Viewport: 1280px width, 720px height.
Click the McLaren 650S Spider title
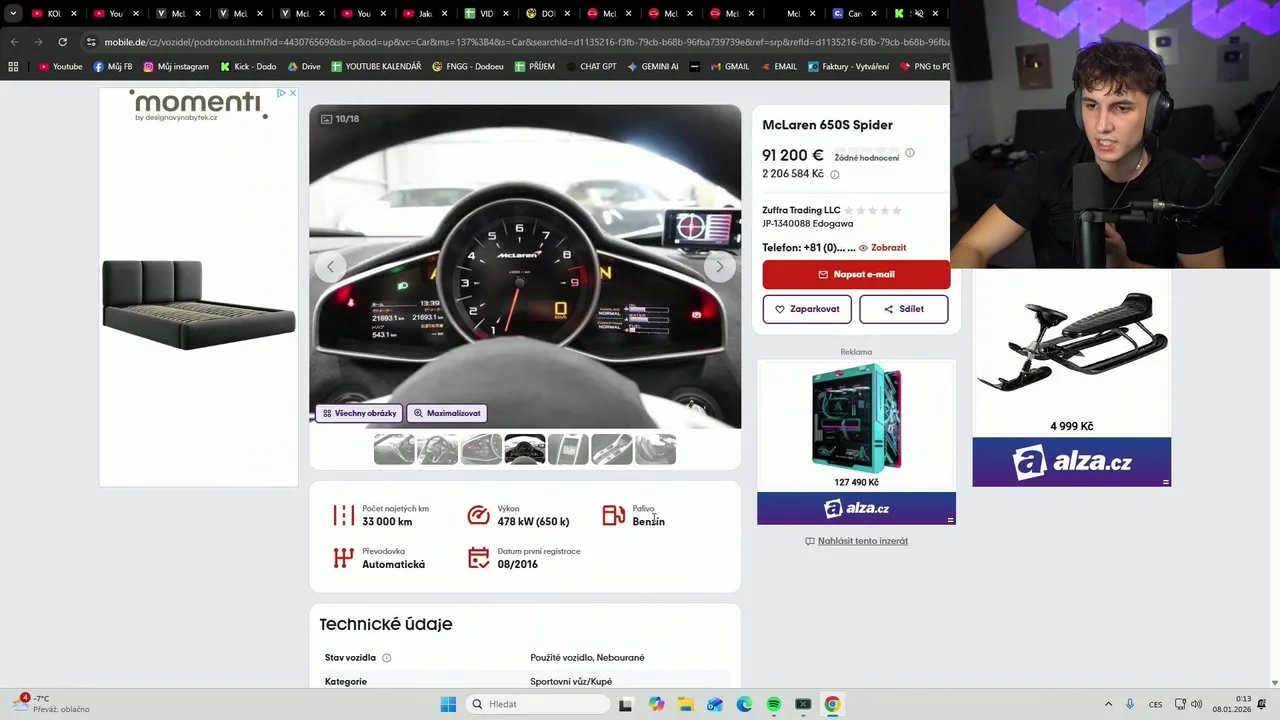click(827, 125)
